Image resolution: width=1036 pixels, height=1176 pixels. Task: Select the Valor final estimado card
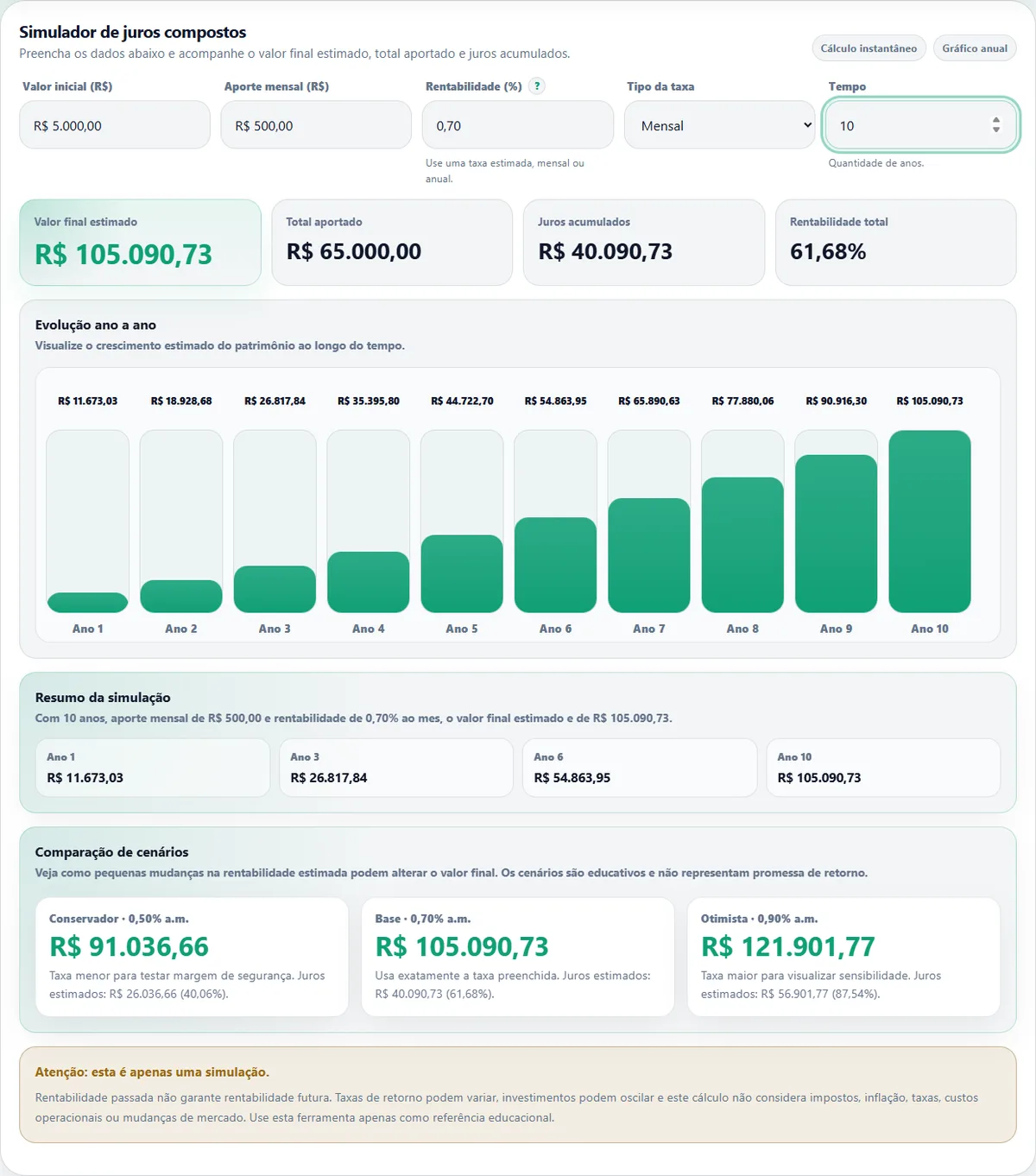coord(141,243)
